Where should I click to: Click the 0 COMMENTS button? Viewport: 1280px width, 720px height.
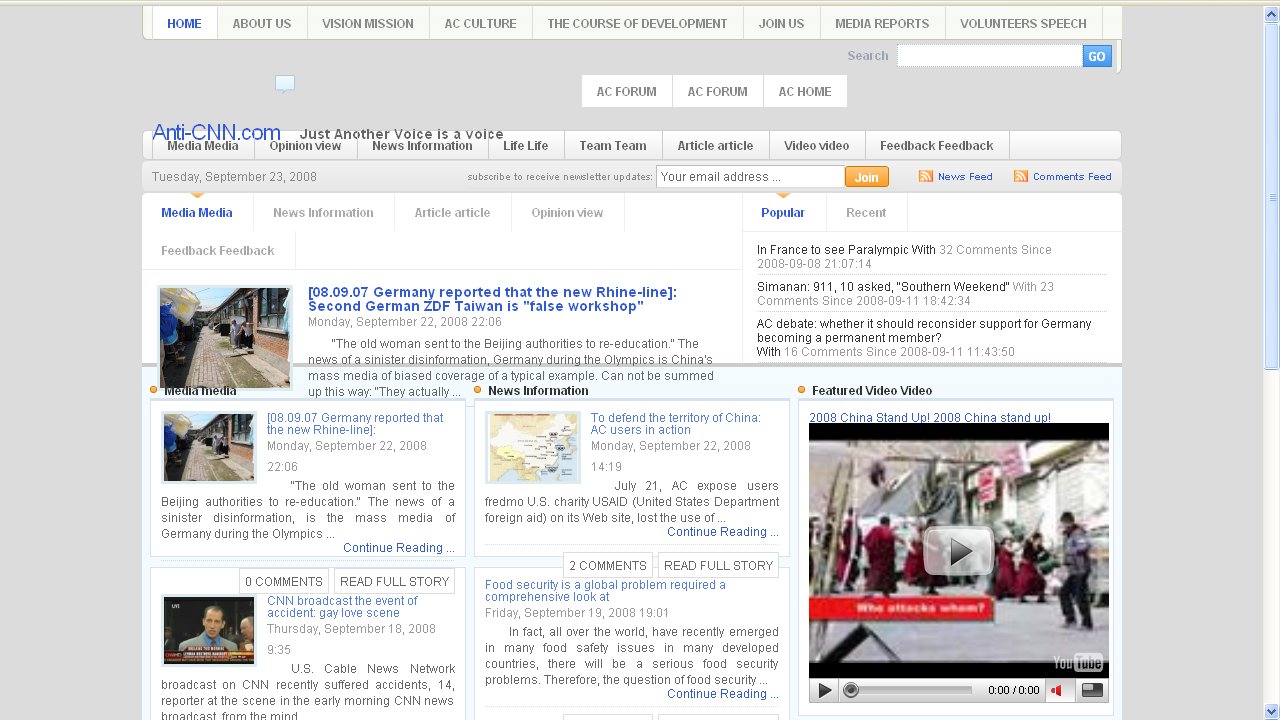(284, 581)
